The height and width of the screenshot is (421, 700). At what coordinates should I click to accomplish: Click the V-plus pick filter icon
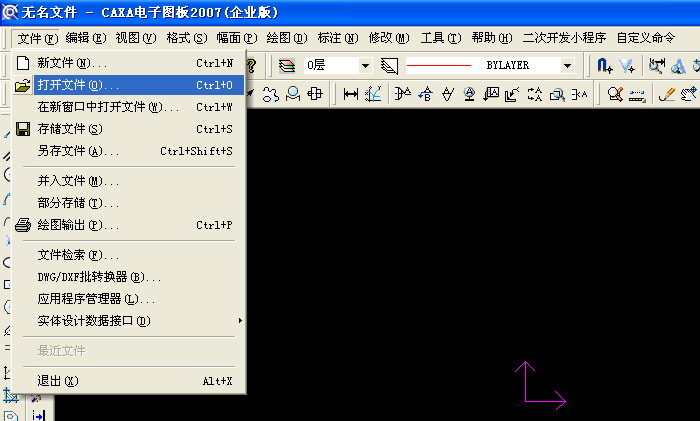pos(627,66)
